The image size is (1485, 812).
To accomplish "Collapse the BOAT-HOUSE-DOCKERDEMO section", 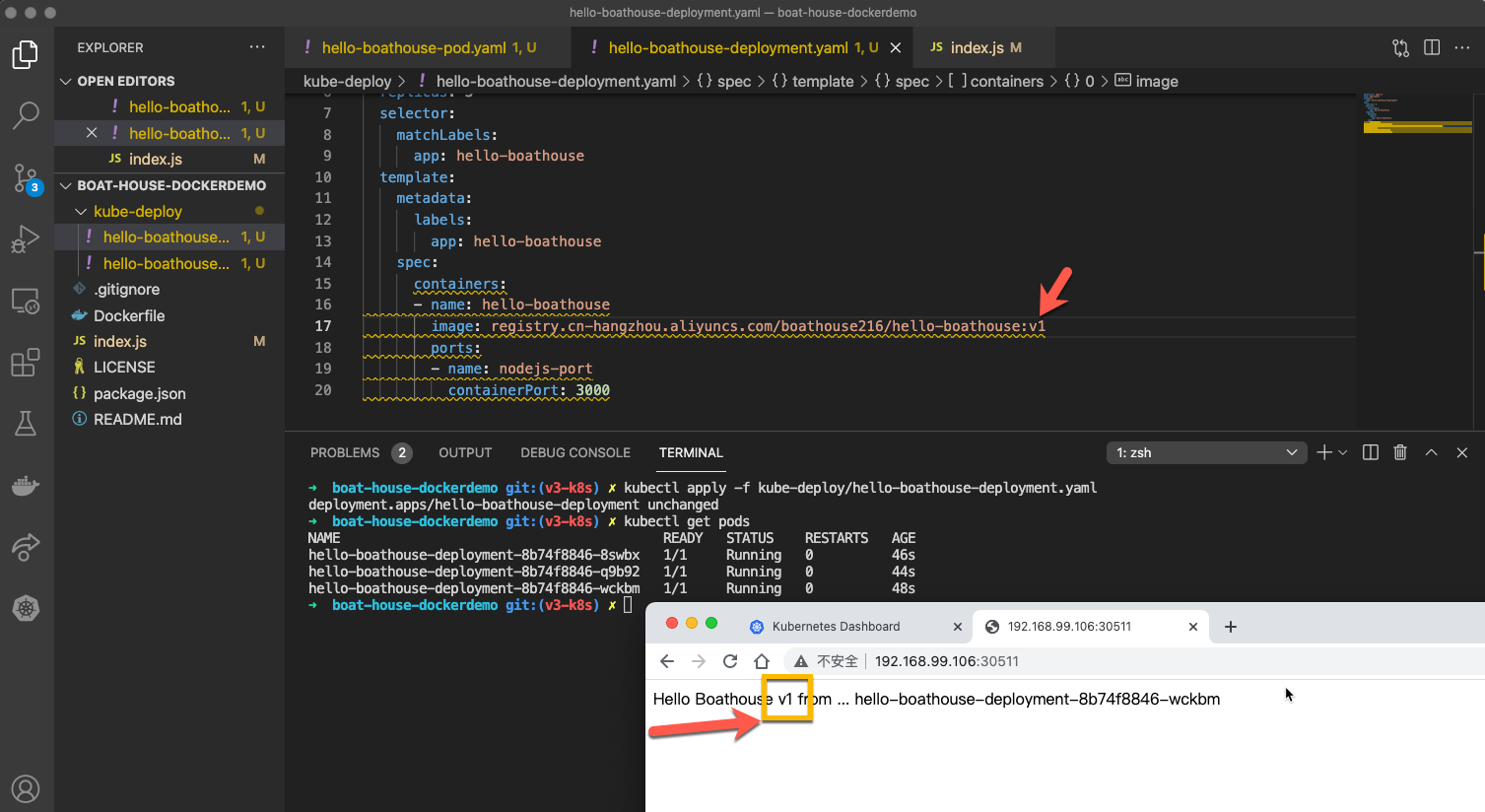I will point(169,185).
